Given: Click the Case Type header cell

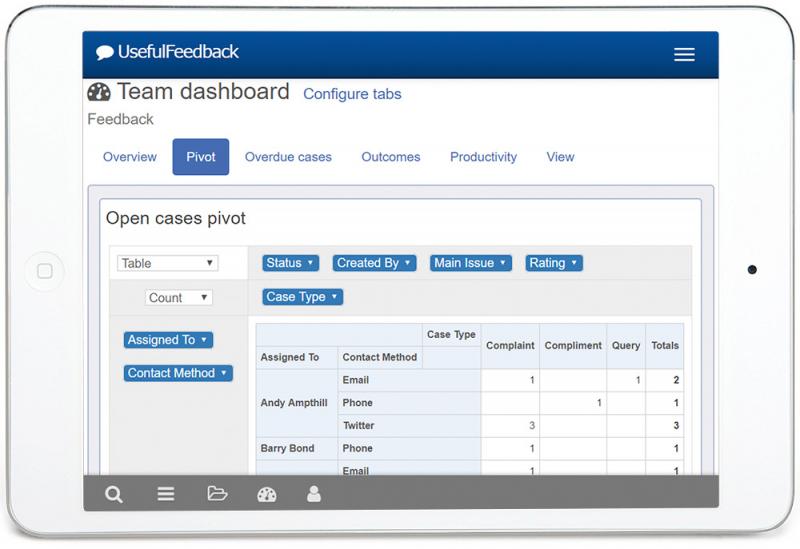Looking at the screenshot, I should pyautogui.click(x=451, y=334).
